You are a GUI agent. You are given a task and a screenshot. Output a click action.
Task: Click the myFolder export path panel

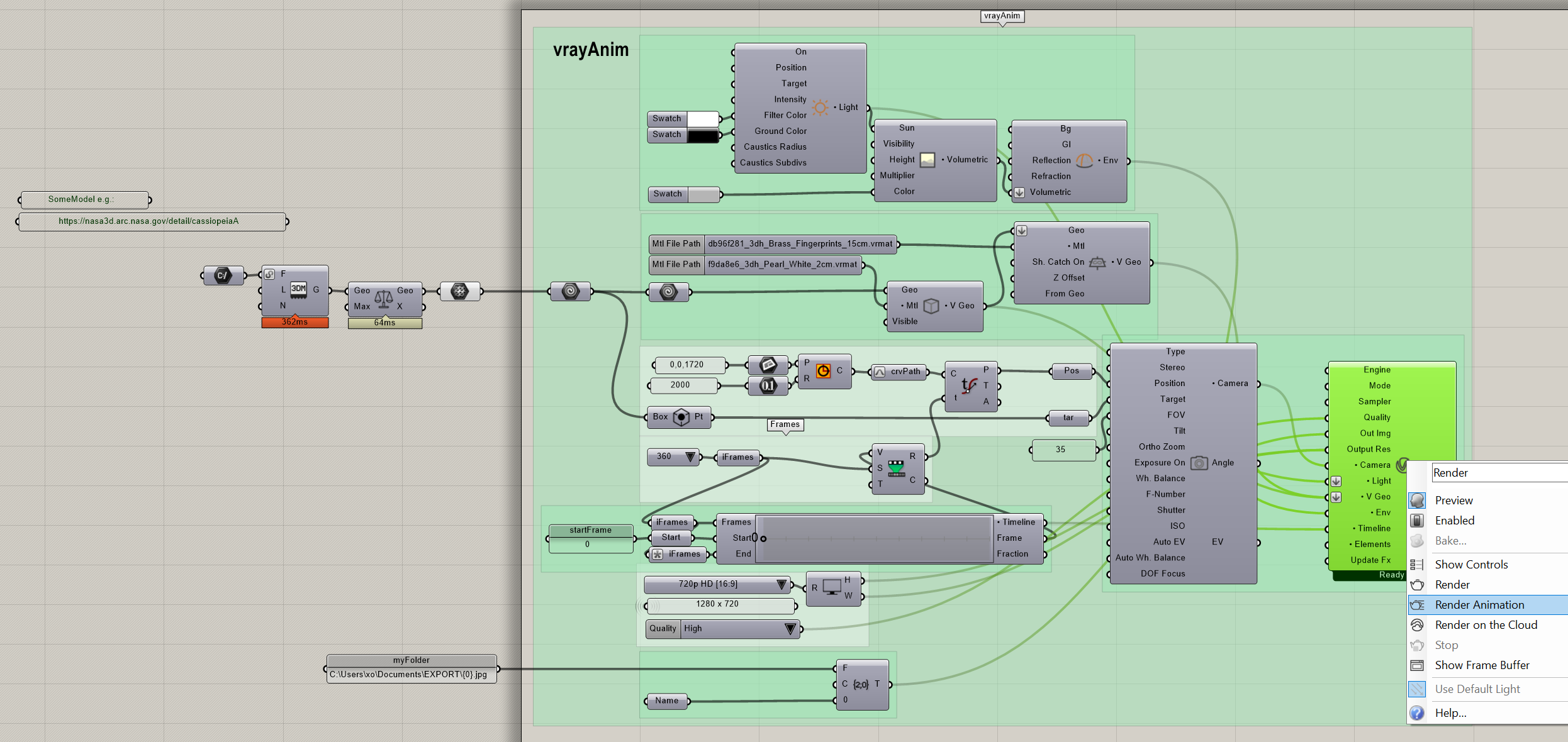pyautogui.click(x=412, y=669)
